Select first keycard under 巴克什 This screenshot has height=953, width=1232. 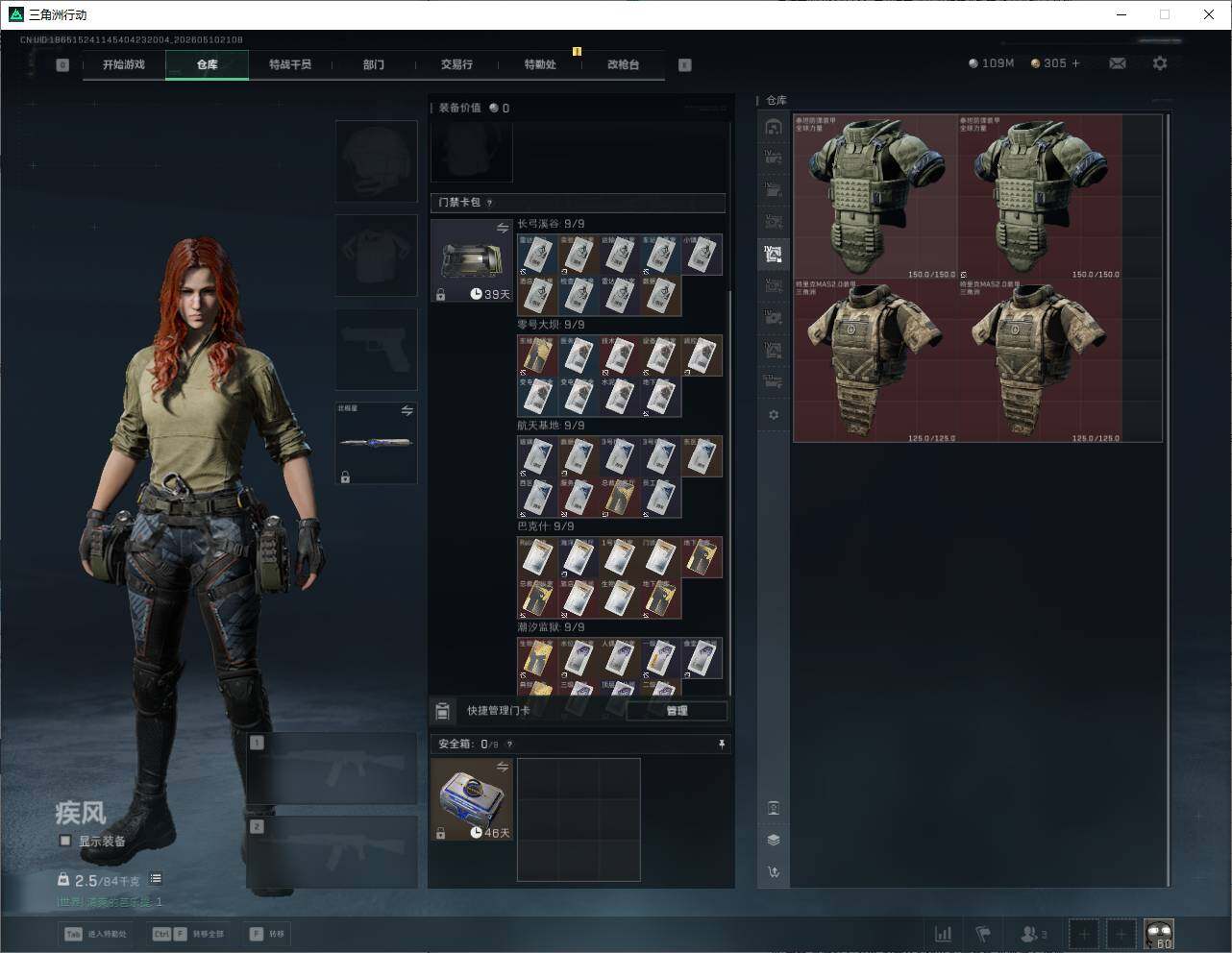[x=538, y=557]
